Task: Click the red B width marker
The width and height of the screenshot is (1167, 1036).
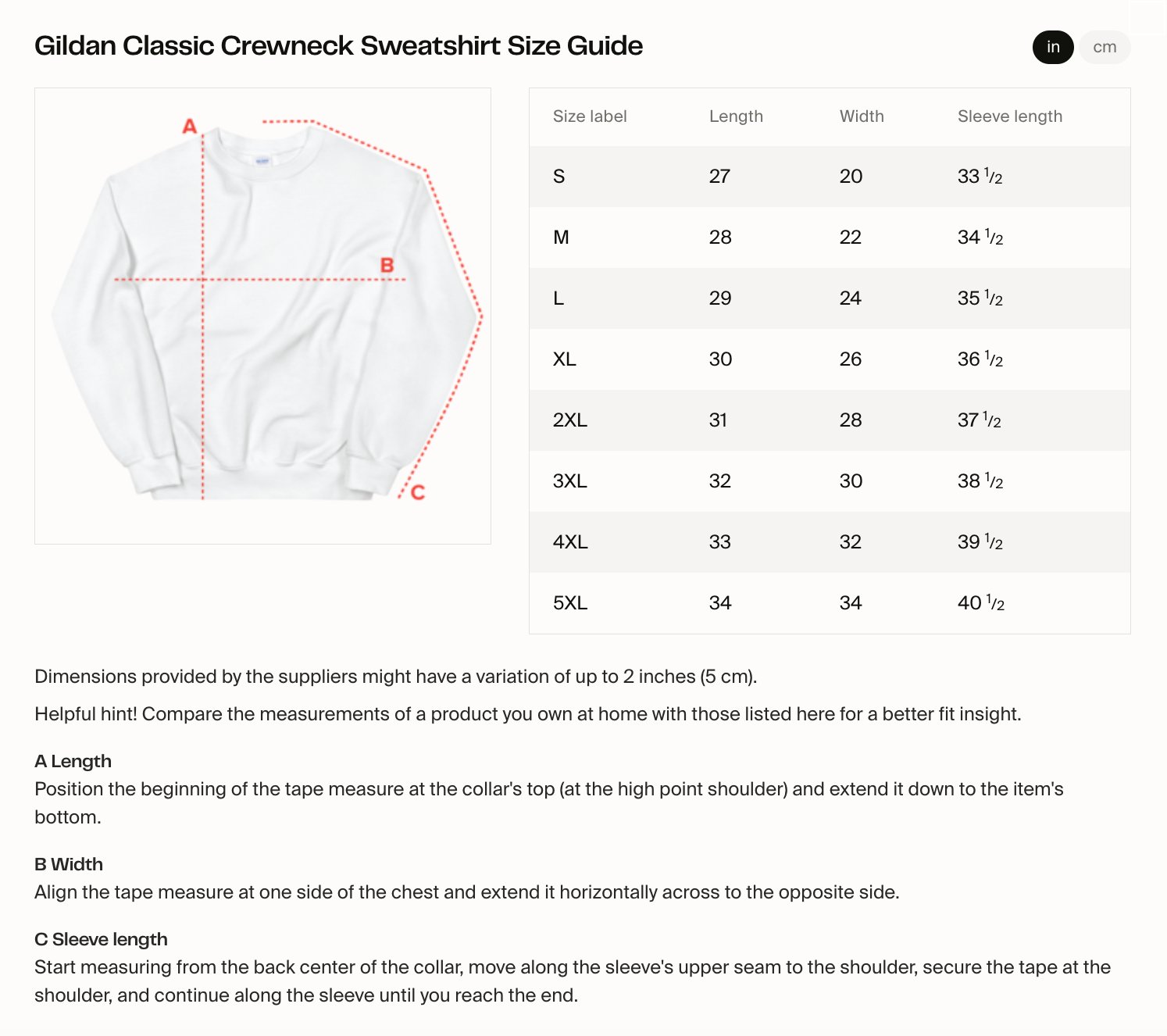Action: point(387,266)
